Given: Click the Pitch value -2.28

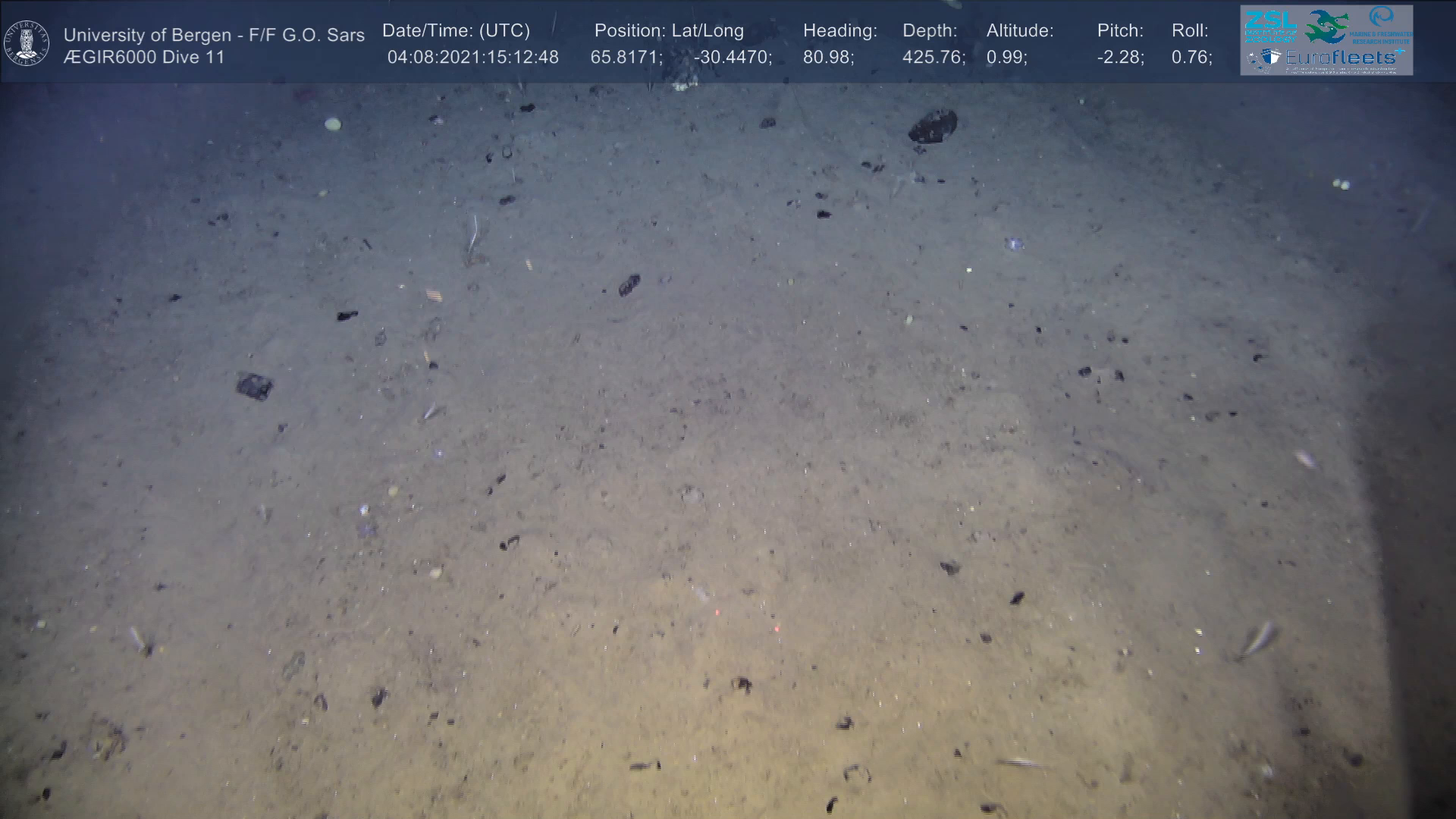Looking at the screenshot, I should click(x=1119, y=58).
